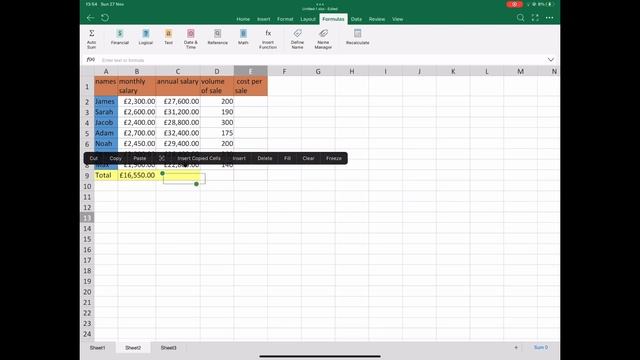640x360 pixels.
Task: Switch to the Format tab
Action: tap(285, 19)
